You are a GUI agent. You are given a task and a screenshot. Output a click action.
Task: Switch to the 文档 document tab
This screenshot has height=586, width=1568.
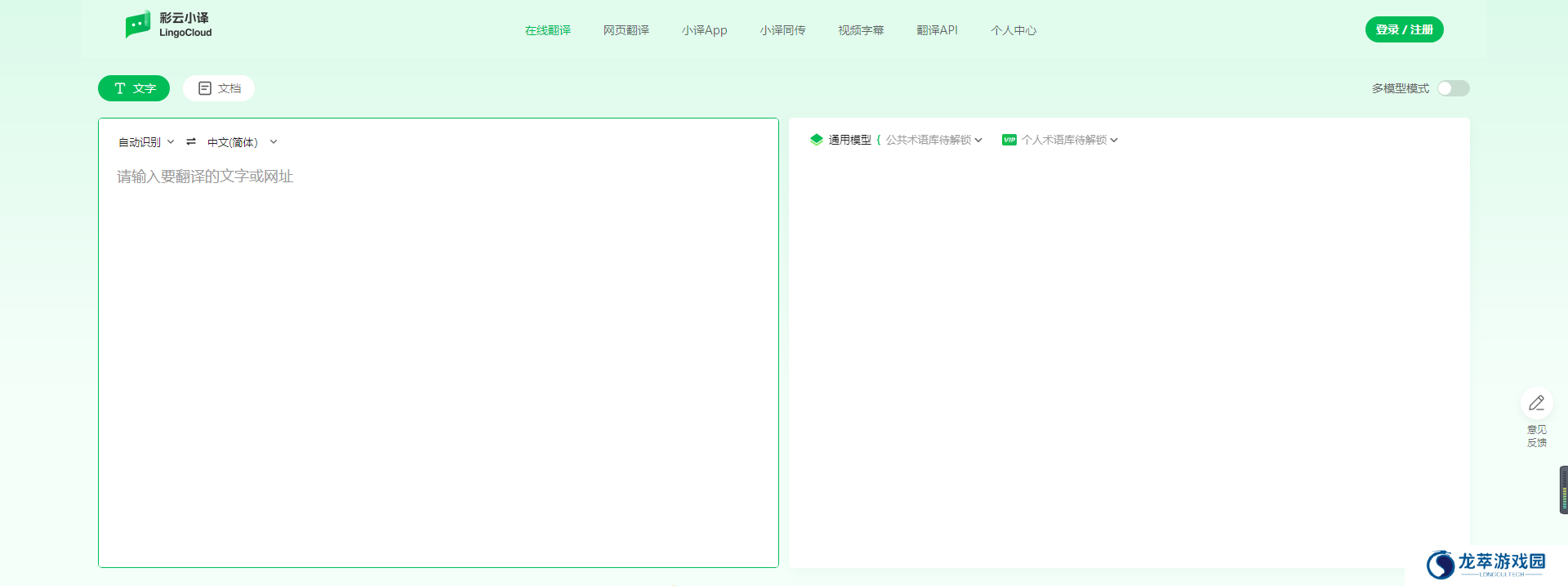(x=219, y=88)
